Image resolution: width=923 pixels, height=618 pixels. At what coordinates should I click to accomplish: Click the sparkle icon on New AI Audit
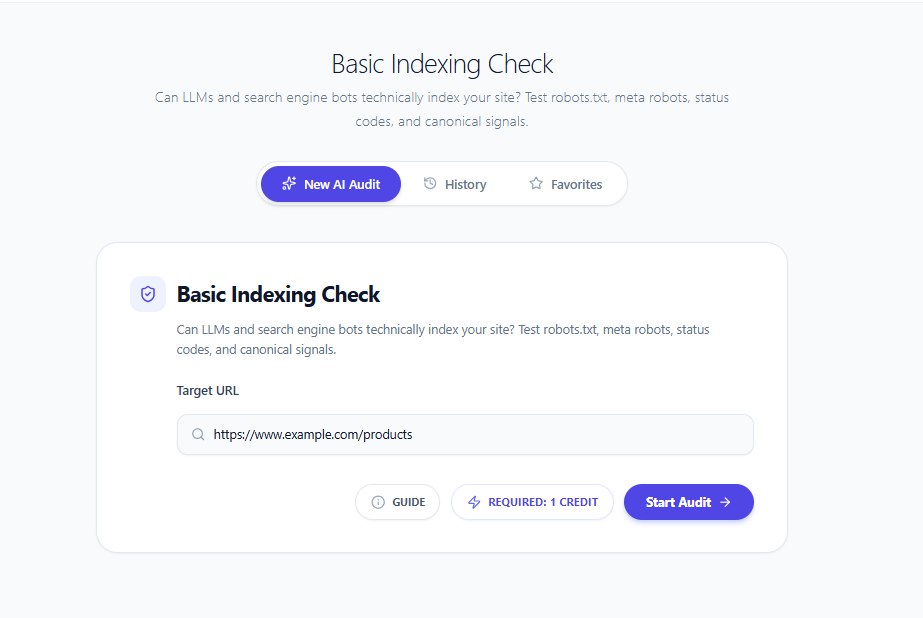point(289,183)
